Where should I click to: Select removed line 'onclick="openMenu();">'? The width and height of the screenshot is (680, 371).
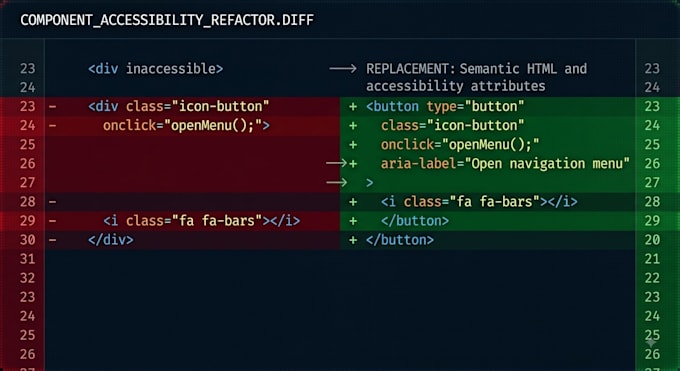click(x=186, y=125)
